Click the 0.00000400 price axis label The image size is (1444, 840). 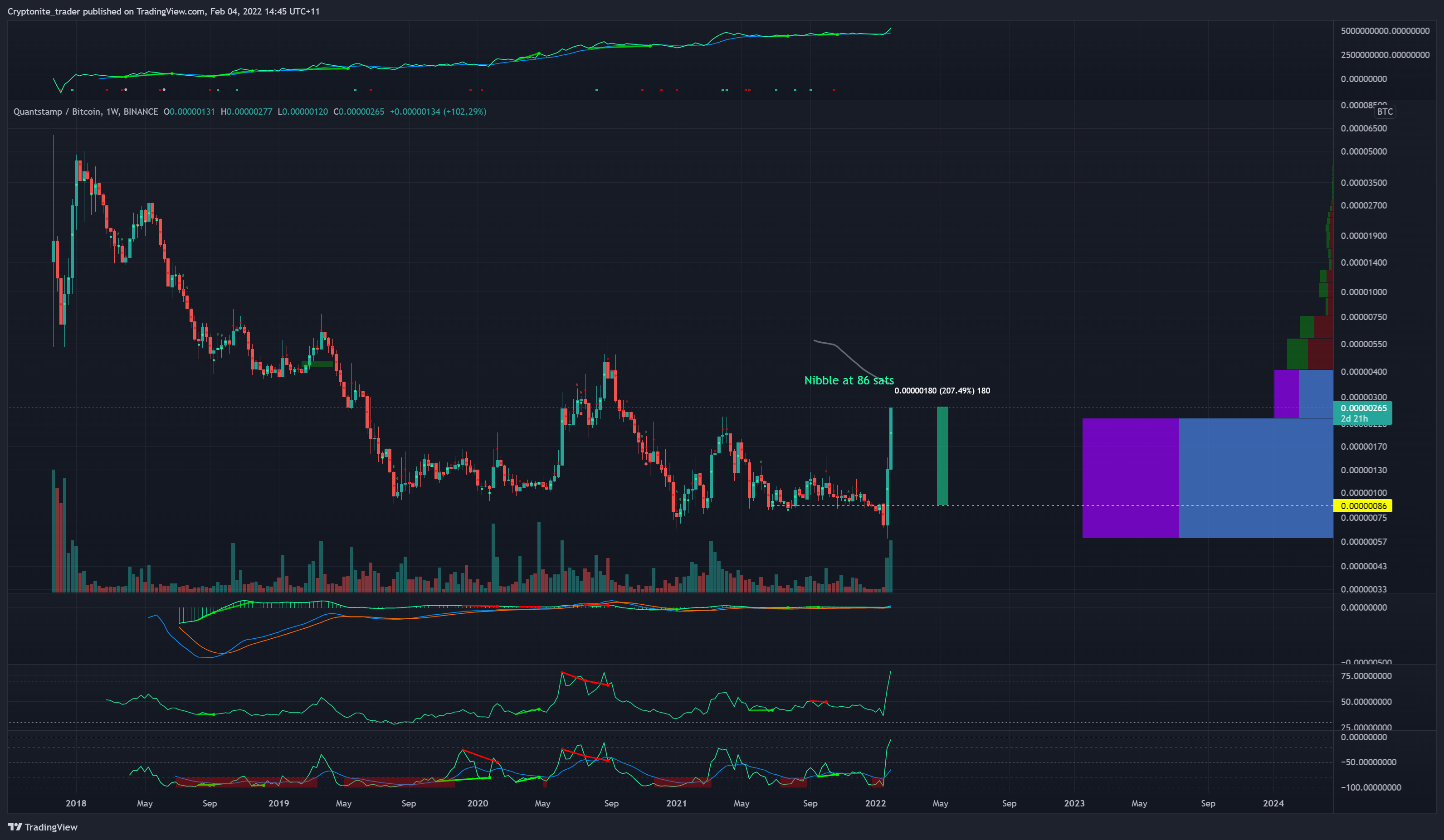[1364, 372]
